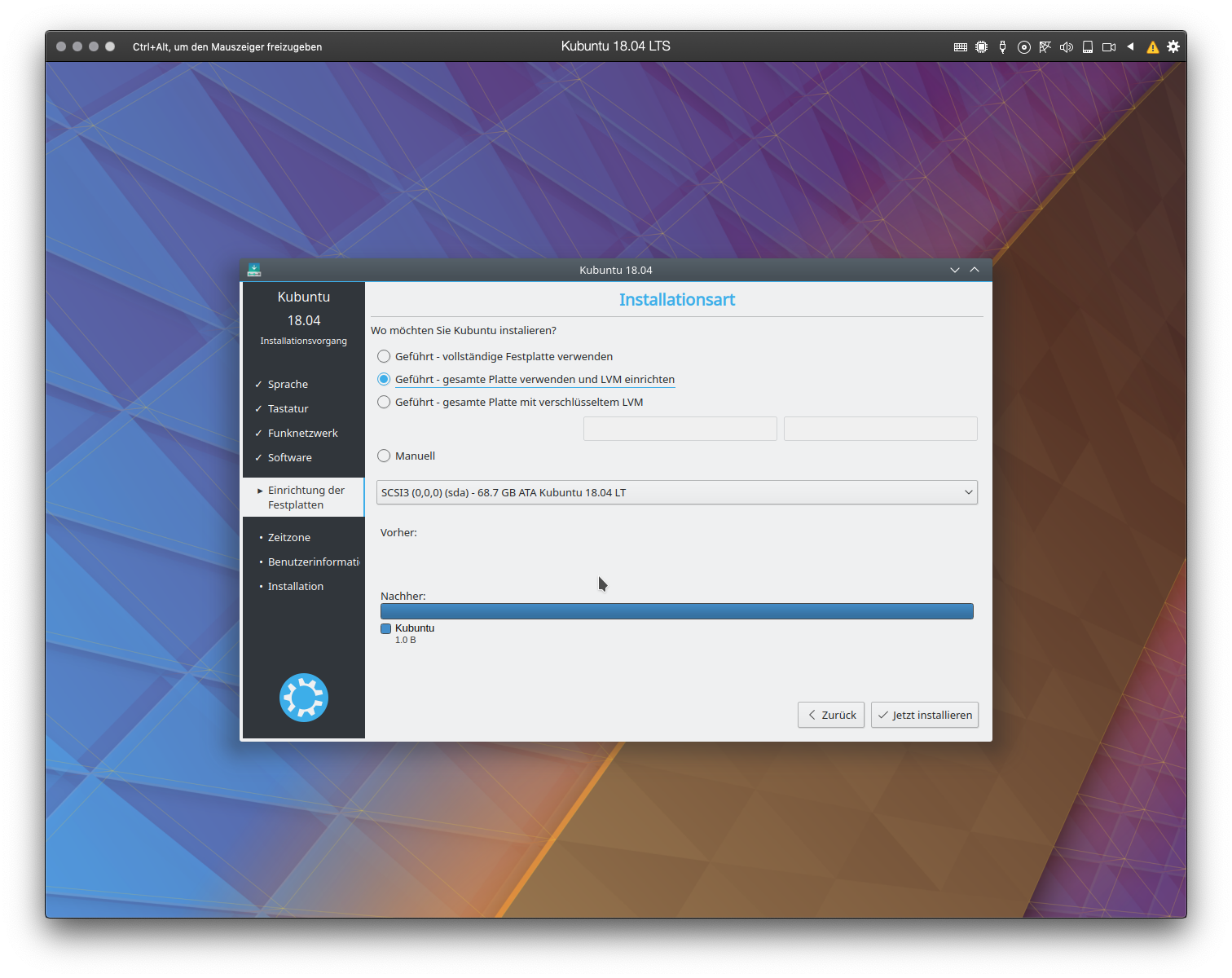Select 'Geführt - vollständige Festplatte verwenden' option
The image size is (1232, 978).
pyautogui.click(x=495, y=356)
